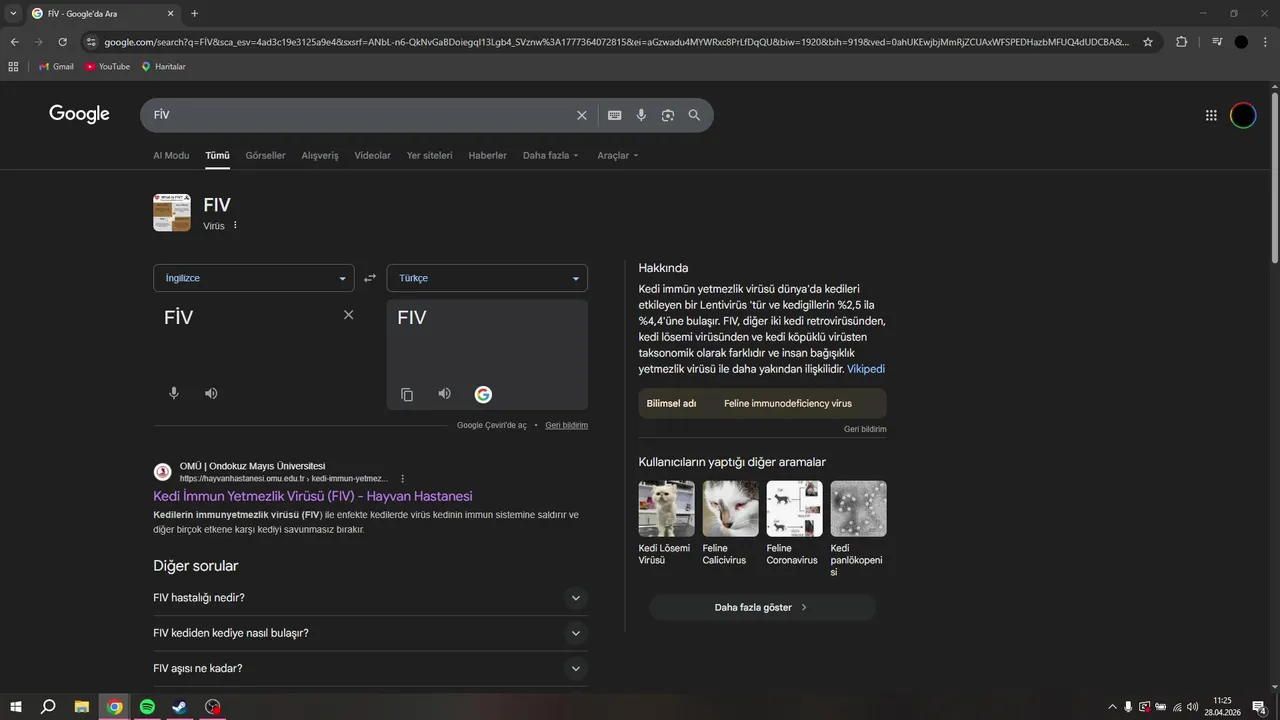Open the Gmail bookmark

(56, 66)
